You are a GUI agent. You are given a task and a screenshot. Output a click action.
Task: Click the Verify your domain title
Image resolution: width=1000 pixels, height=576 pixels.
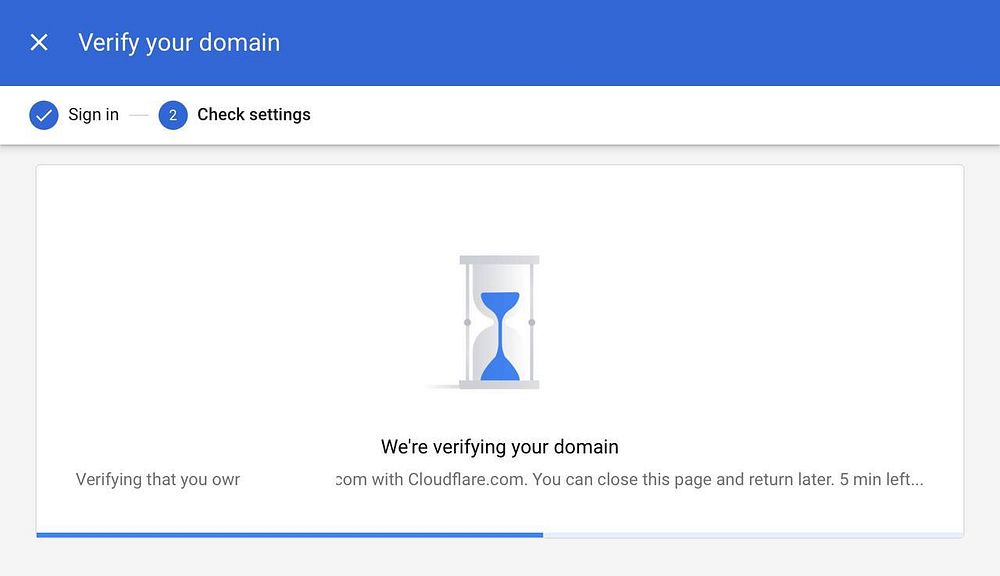(179, 43)
